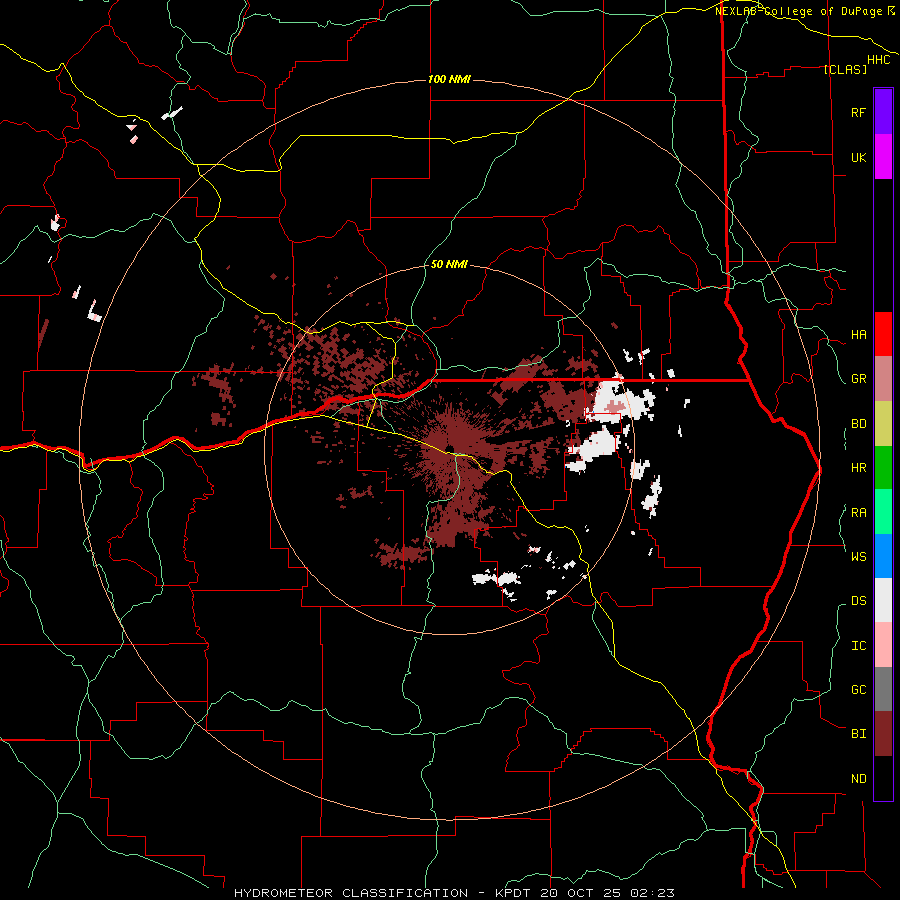This screenshot has width=900, height=900.
Task: Click the GR legend color swatch
Action: 883,378
